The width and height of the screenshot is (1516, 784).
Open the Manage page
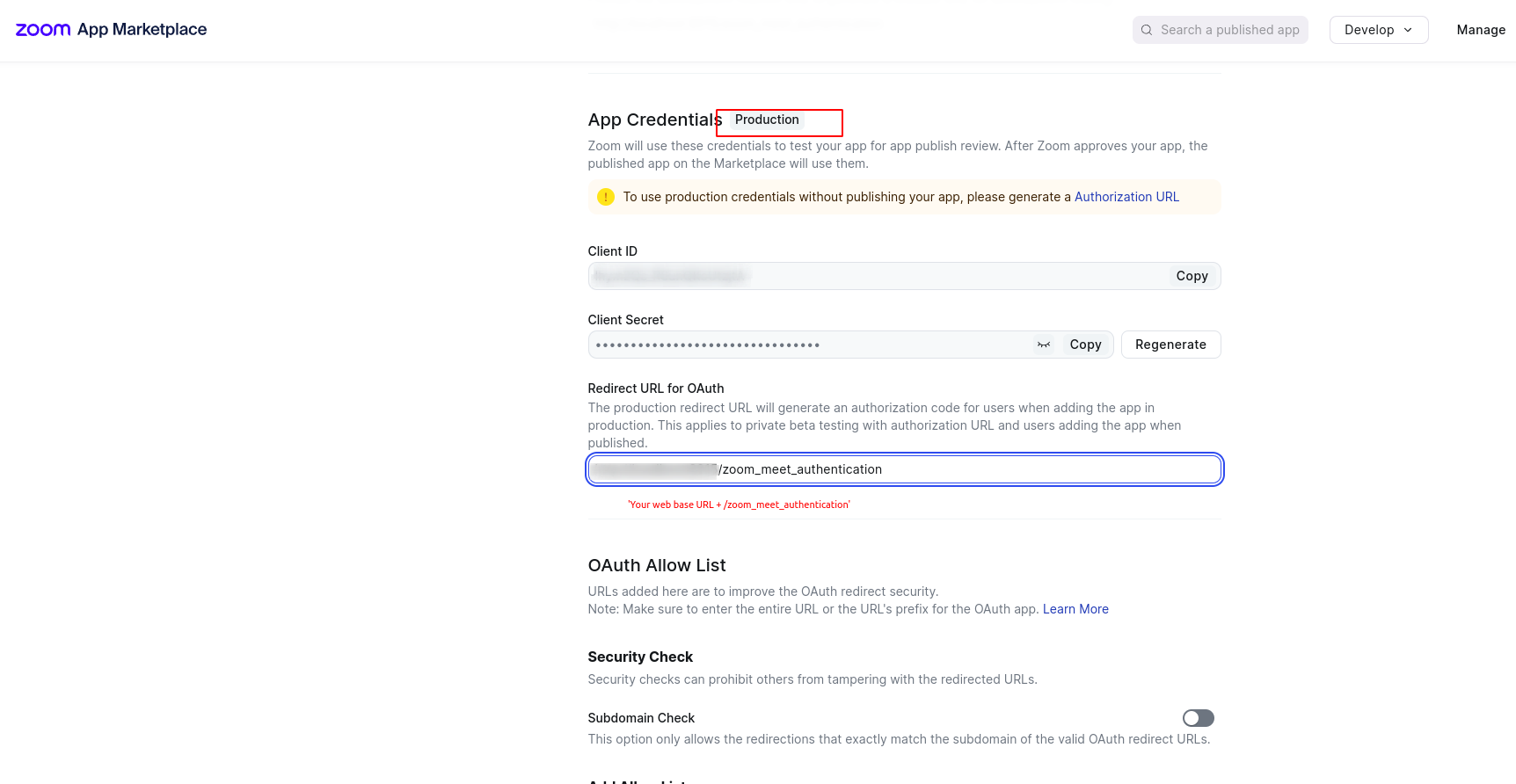point(1481,30)
